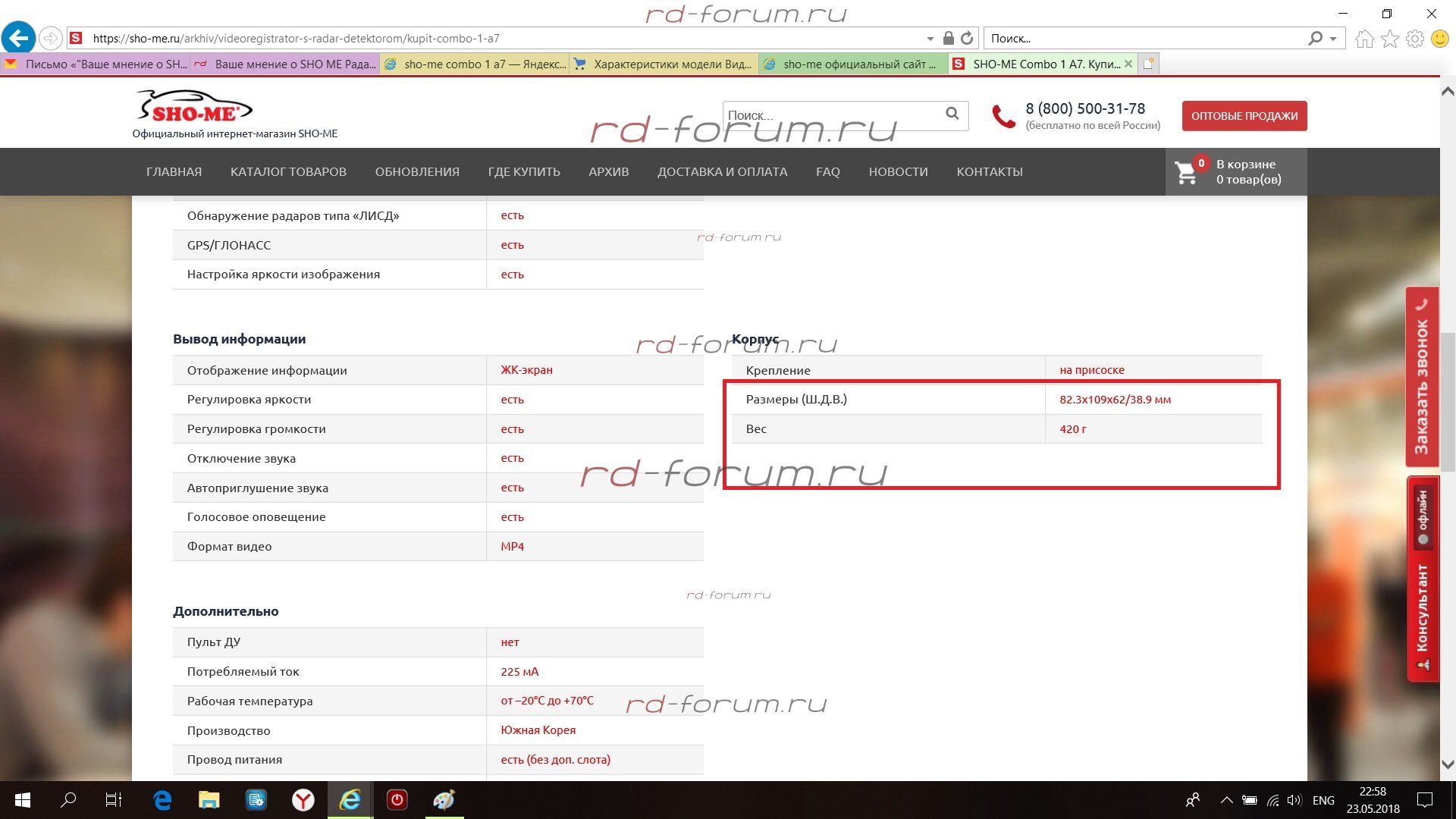Viewport: 1456px width, 819px height.
Task: Click the browser back arrow button
Action: point(18,38)
